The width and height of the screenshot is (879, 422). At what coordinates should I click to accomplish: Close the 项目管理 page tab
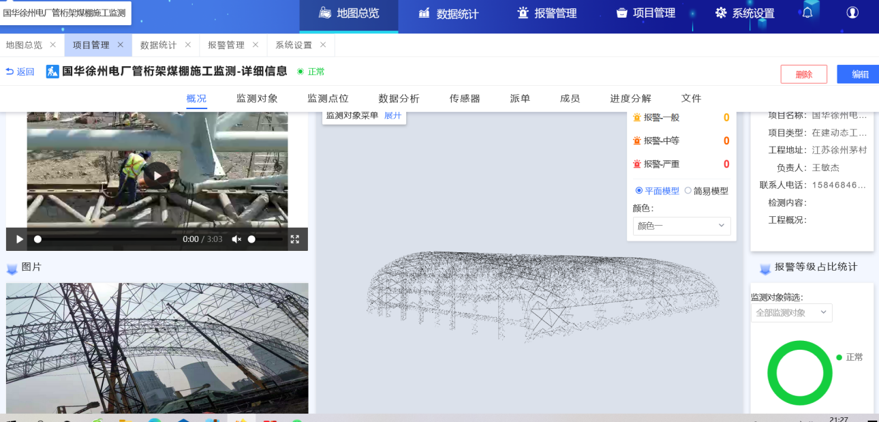(120, 45)
